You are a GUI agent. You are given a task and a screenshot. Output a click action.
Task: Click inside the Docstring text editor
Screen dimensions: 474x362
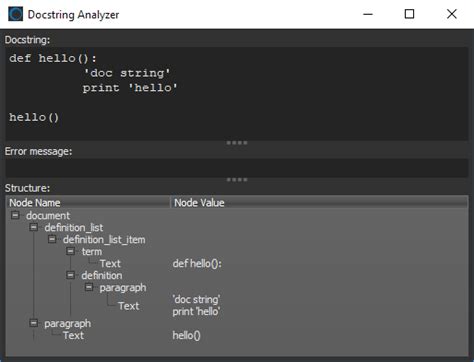(237, 94)
